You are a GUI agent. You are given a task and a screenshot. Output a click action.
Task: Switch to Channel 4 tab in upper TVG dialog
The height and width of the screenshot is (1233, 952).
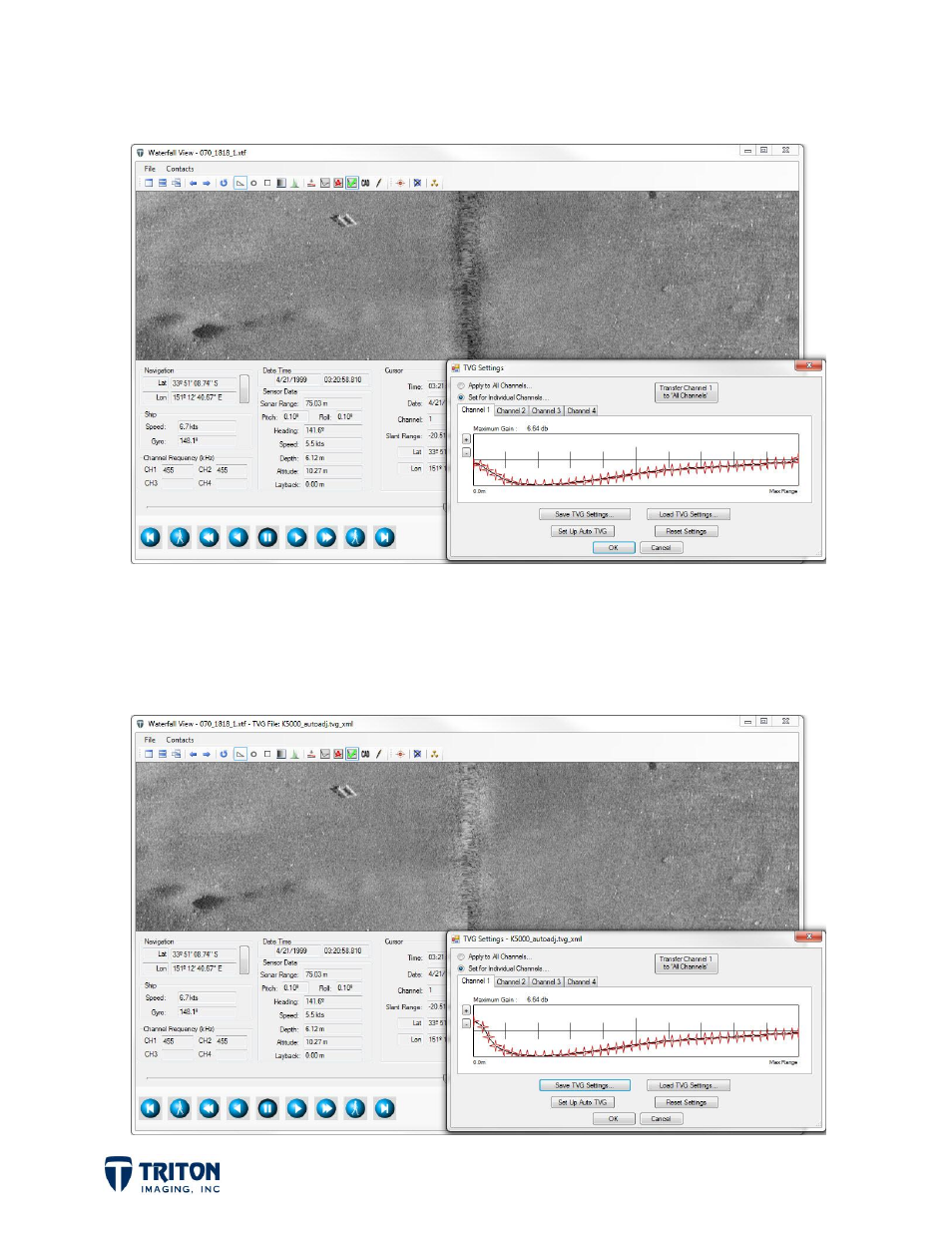coord(581,410)
